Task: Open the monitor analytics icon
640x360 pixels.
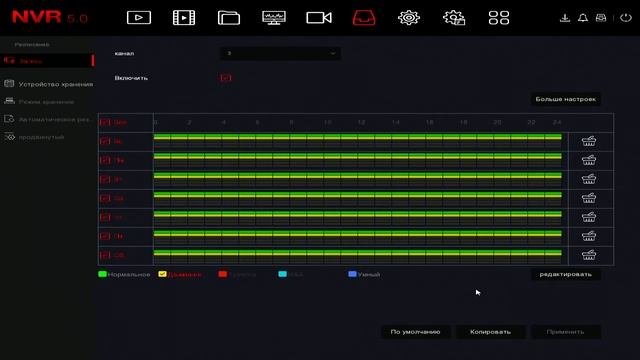Action: click(x=273, y=18)
